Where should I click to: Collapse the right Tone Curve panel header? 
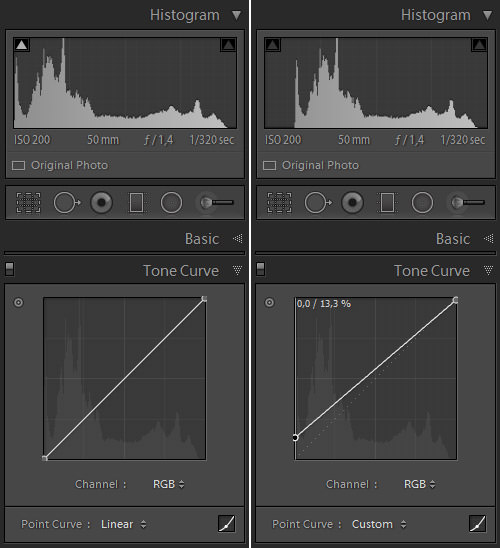[488, 270]
